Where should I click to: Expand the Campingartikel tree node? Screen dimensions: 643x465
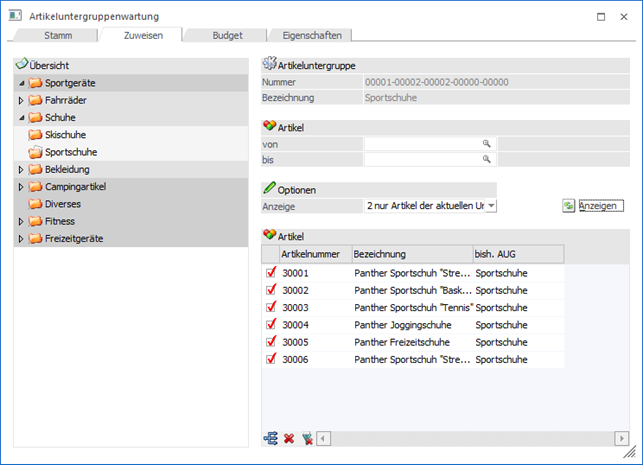[x=21, y=187]
